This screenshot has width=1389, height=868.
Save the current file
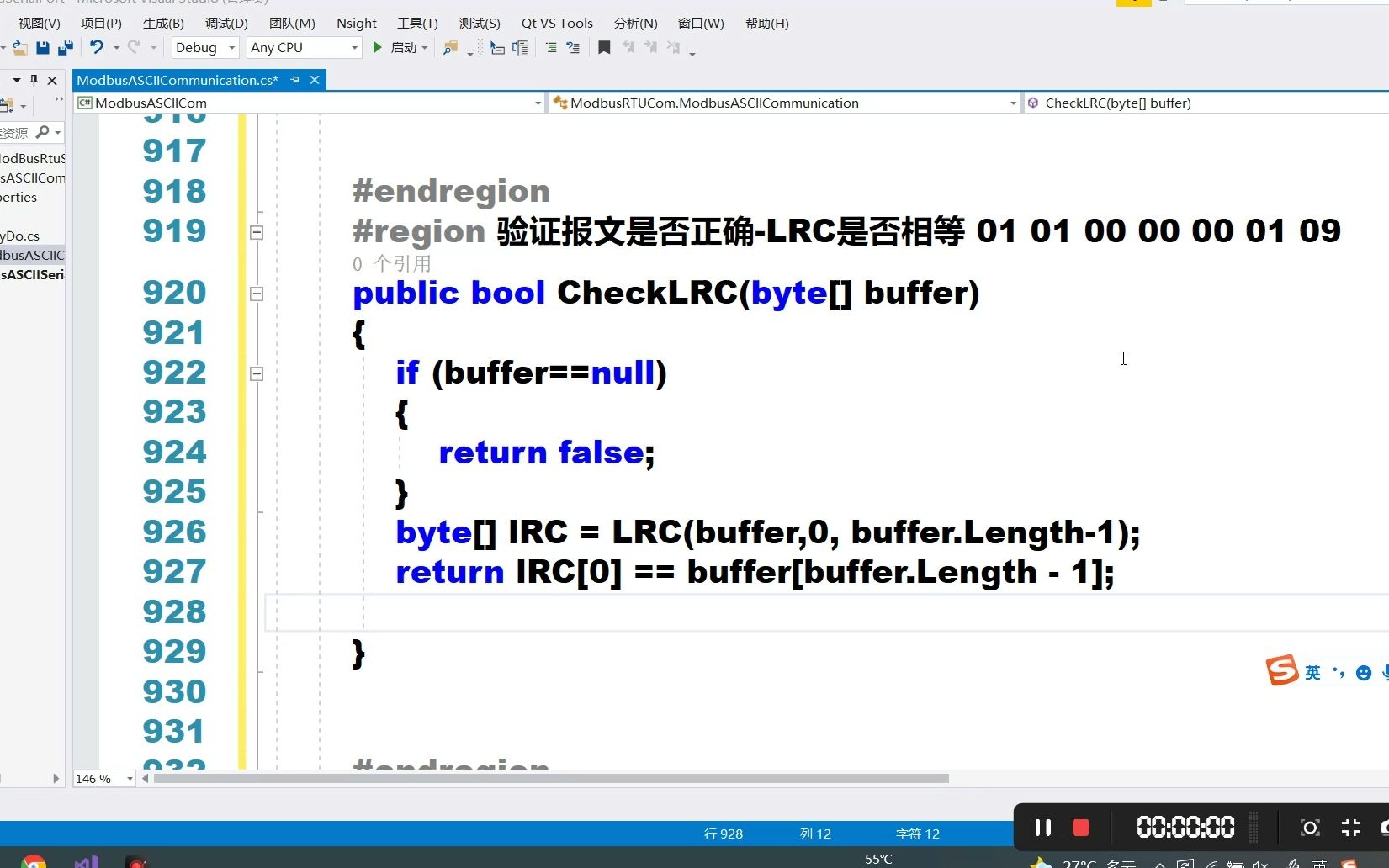[x=42, y=48]
